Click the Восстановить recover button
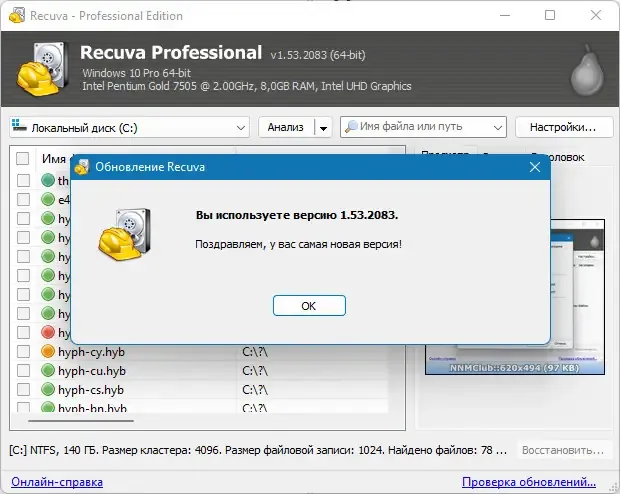620x494 pixels. 563,450
